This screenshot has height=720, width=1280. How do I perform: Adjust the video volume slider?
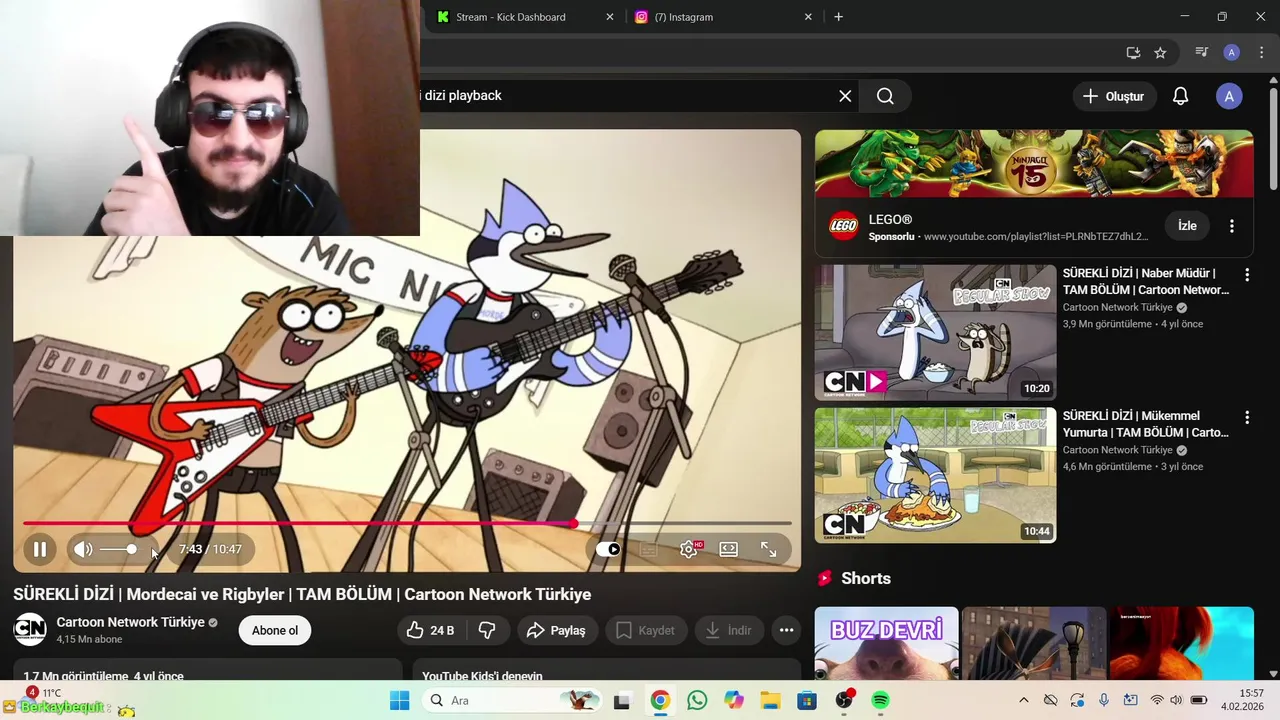click(118, 549)
